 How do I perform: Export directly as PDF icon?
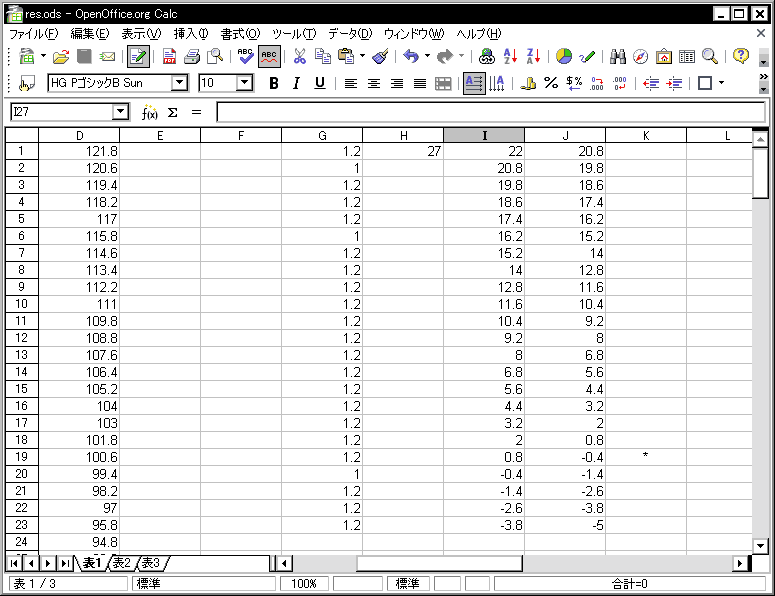pos(169,56)
